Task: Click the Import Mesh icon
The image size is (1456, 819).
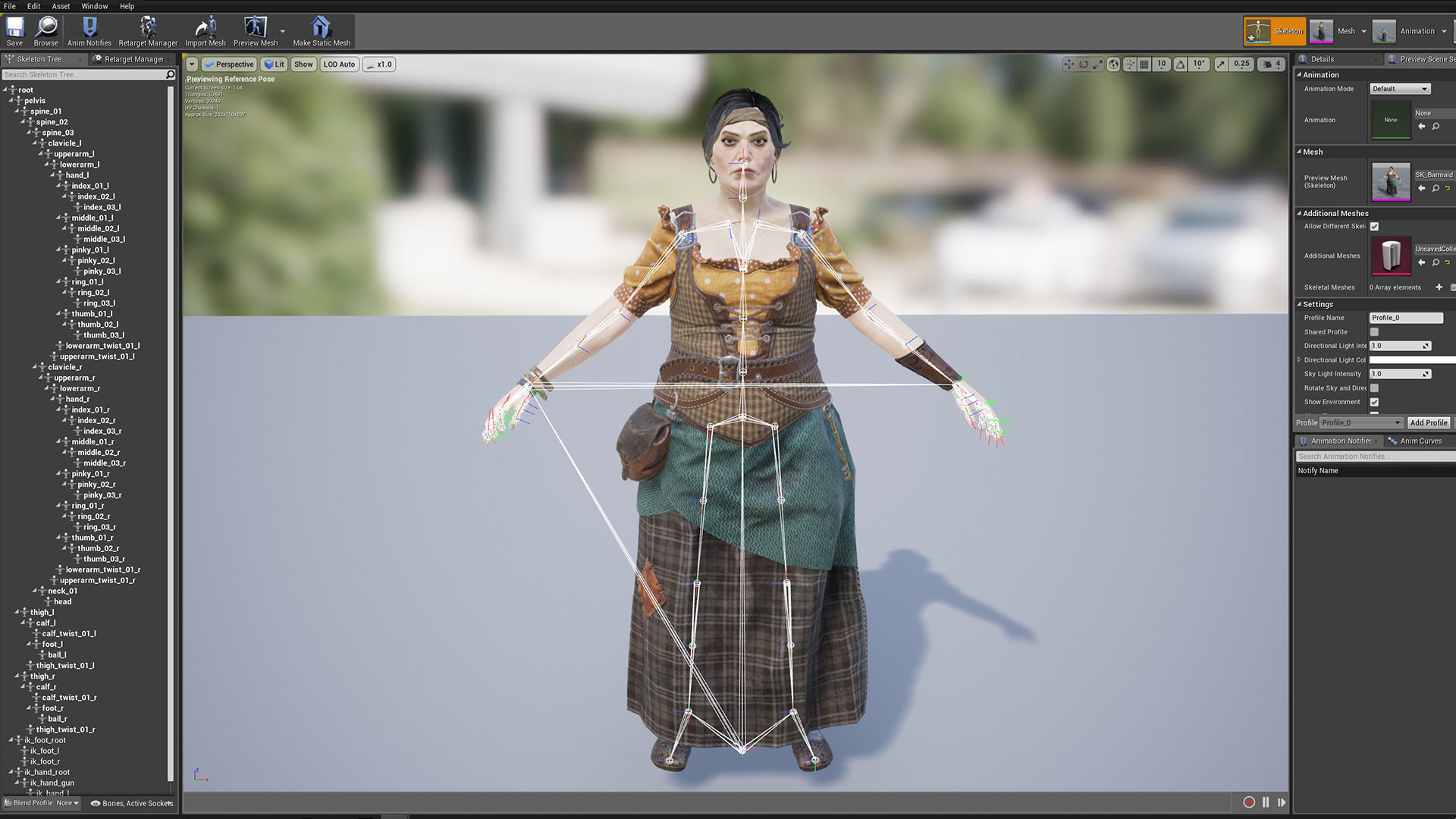Action: (206, 31)
